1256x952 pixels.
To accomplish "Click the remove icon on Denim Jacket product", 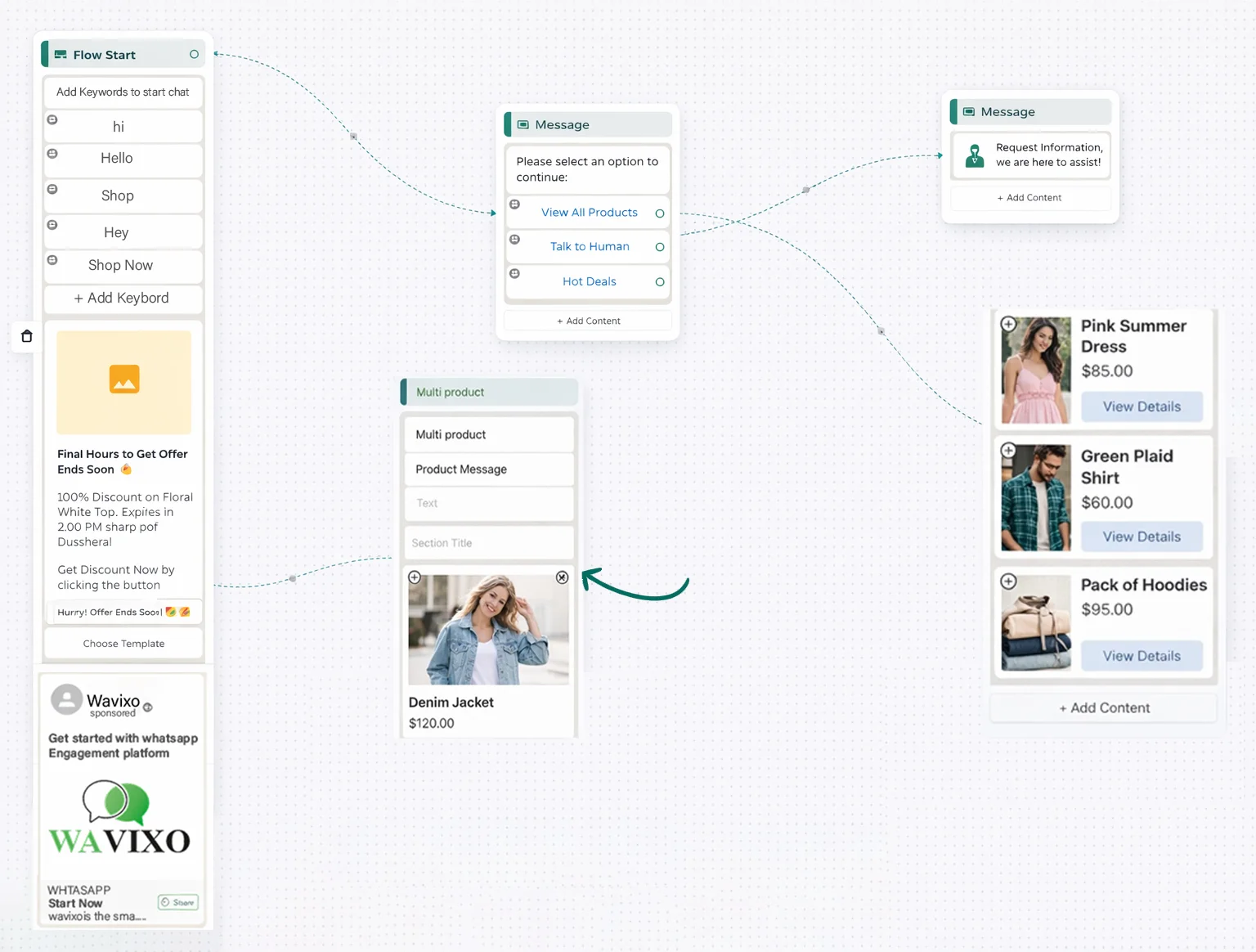I will pyautogui.click(x=562, y=577).
